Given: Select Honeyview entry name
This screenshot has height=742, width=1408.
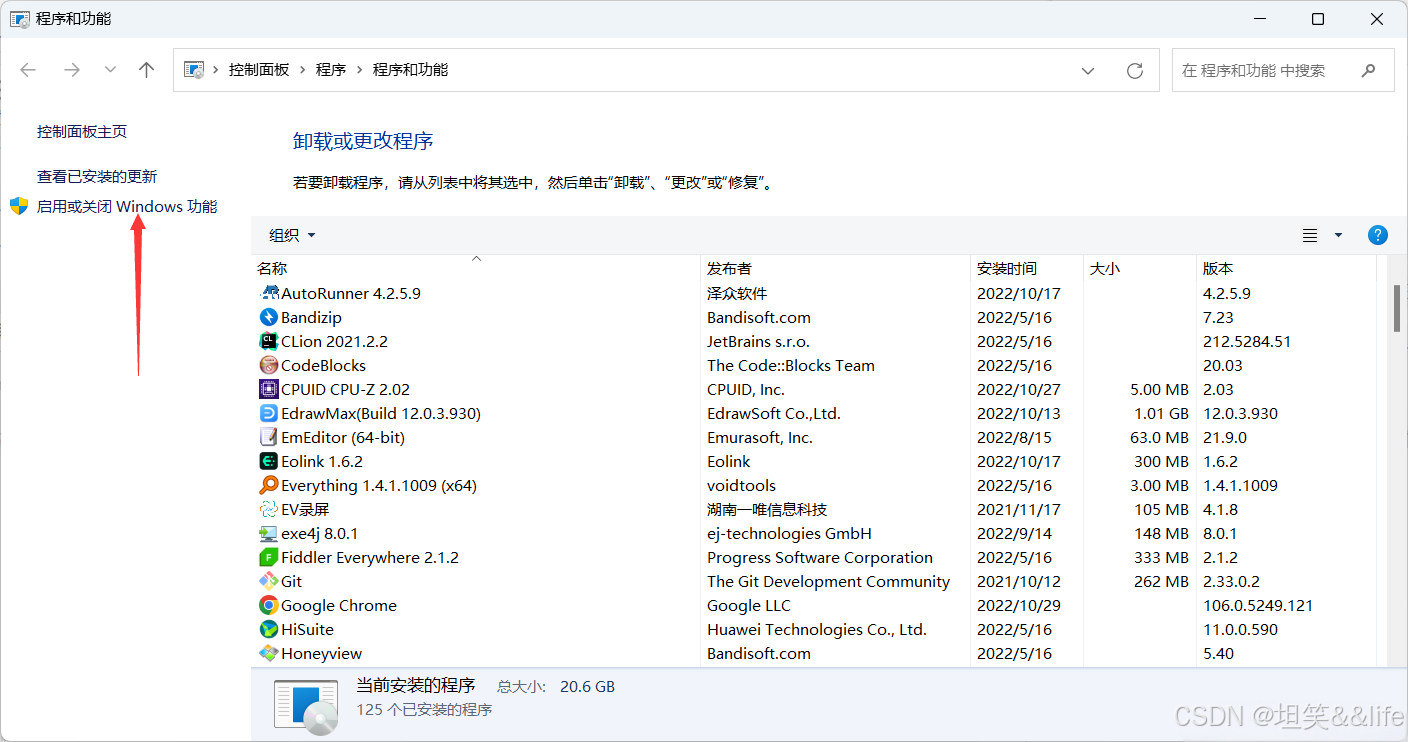Looking at the screenshot, I should [321, 653].
